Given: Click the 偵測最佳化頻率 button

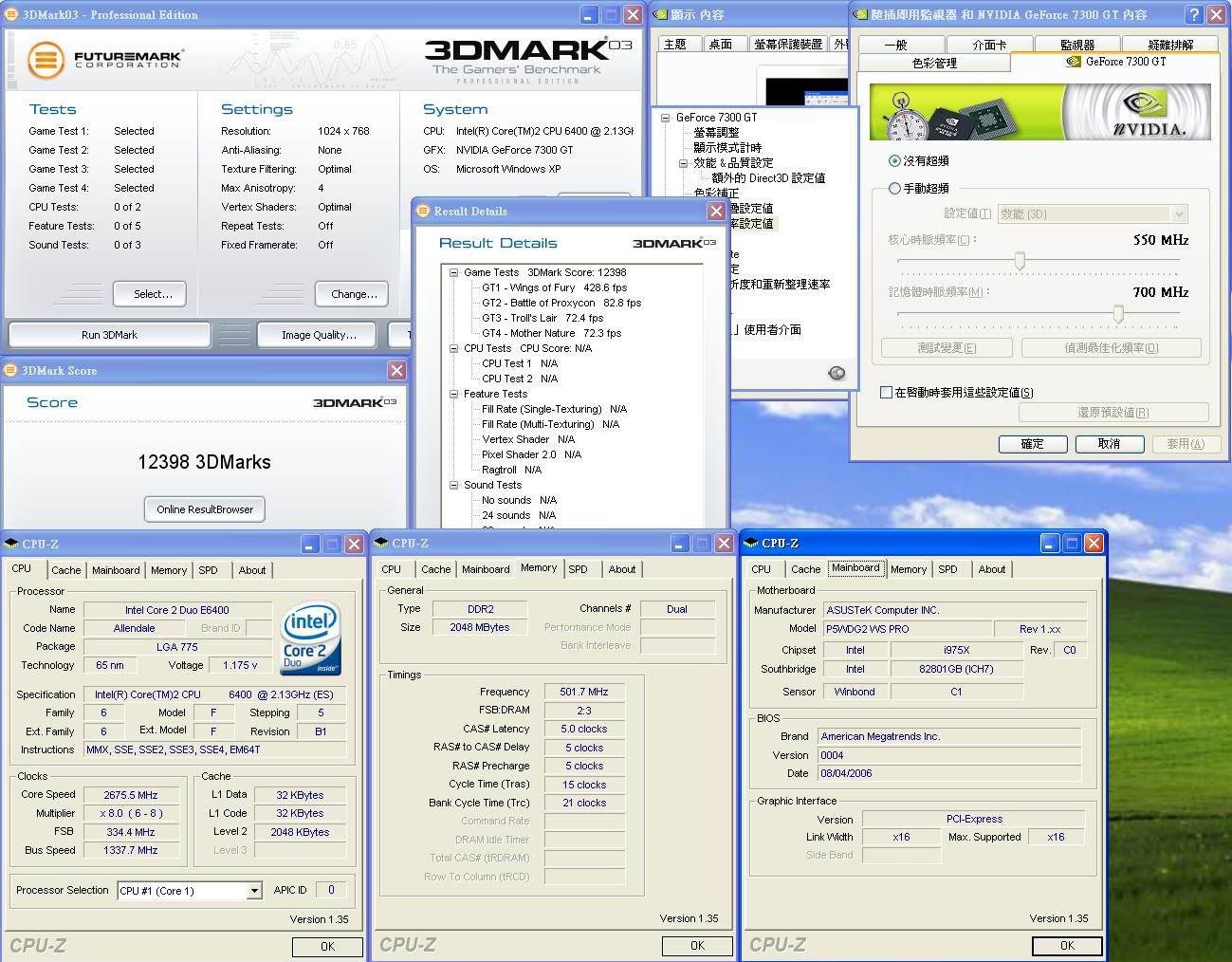Looking at the screenshot, I should click(x=1112, y=348).
